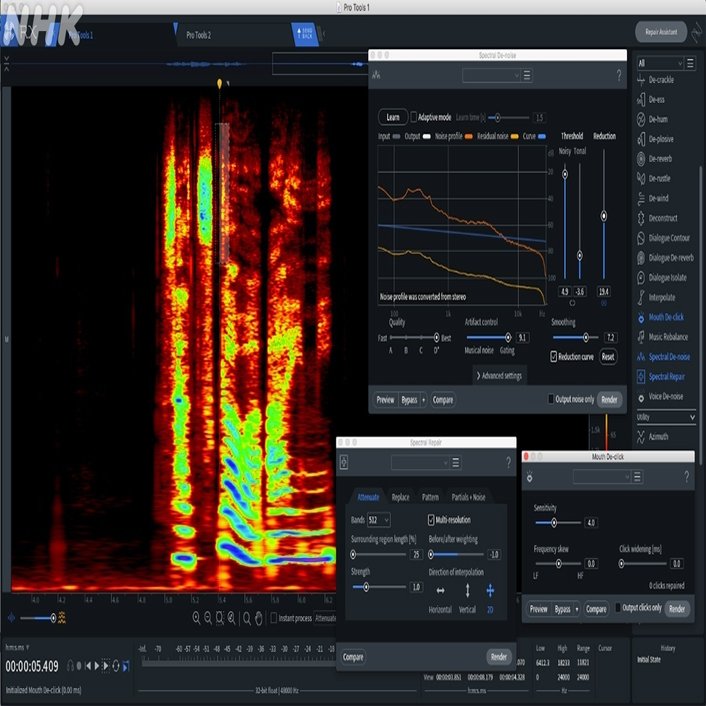Switch to the Partials + Noise tab

(x=468, y=497)
